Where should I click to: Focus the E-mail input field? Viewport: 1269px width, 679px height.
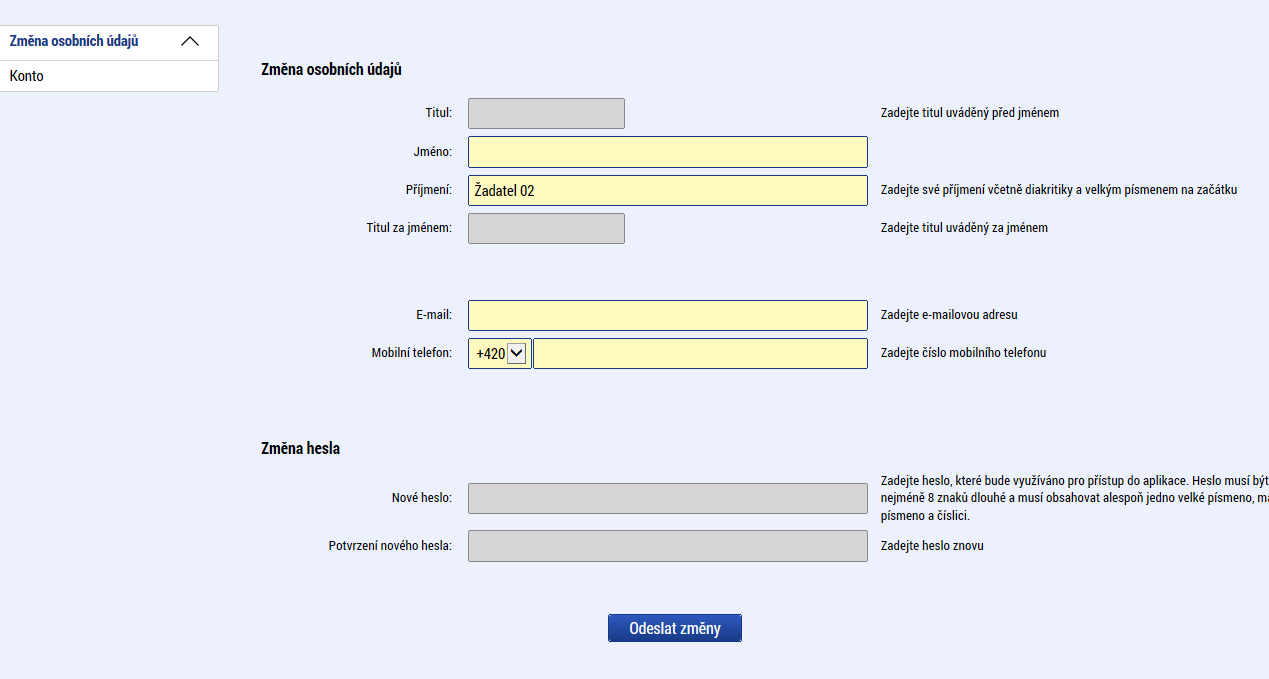pyautogui.click(x=668, y=315)
